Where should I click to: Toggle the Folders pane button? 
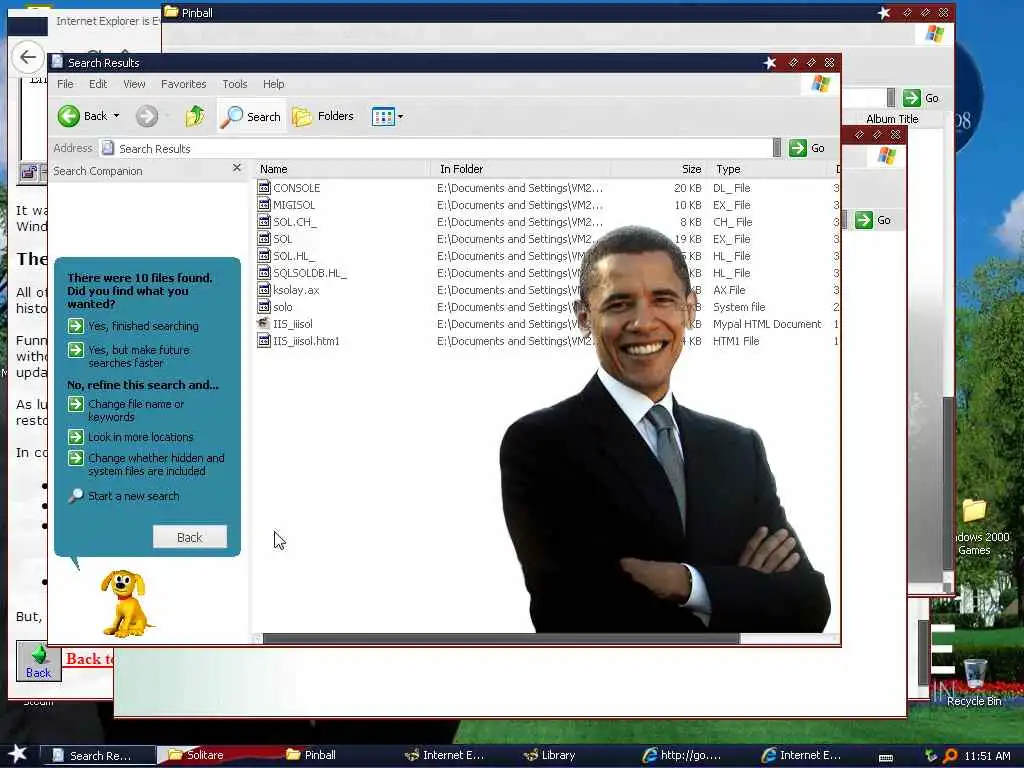323,116
